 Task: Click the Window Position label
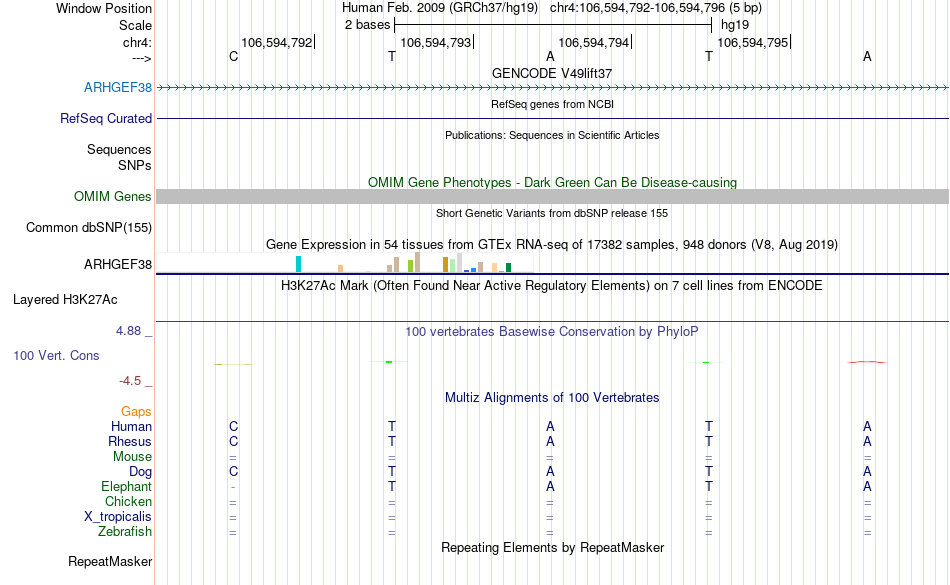click(104, 8)
